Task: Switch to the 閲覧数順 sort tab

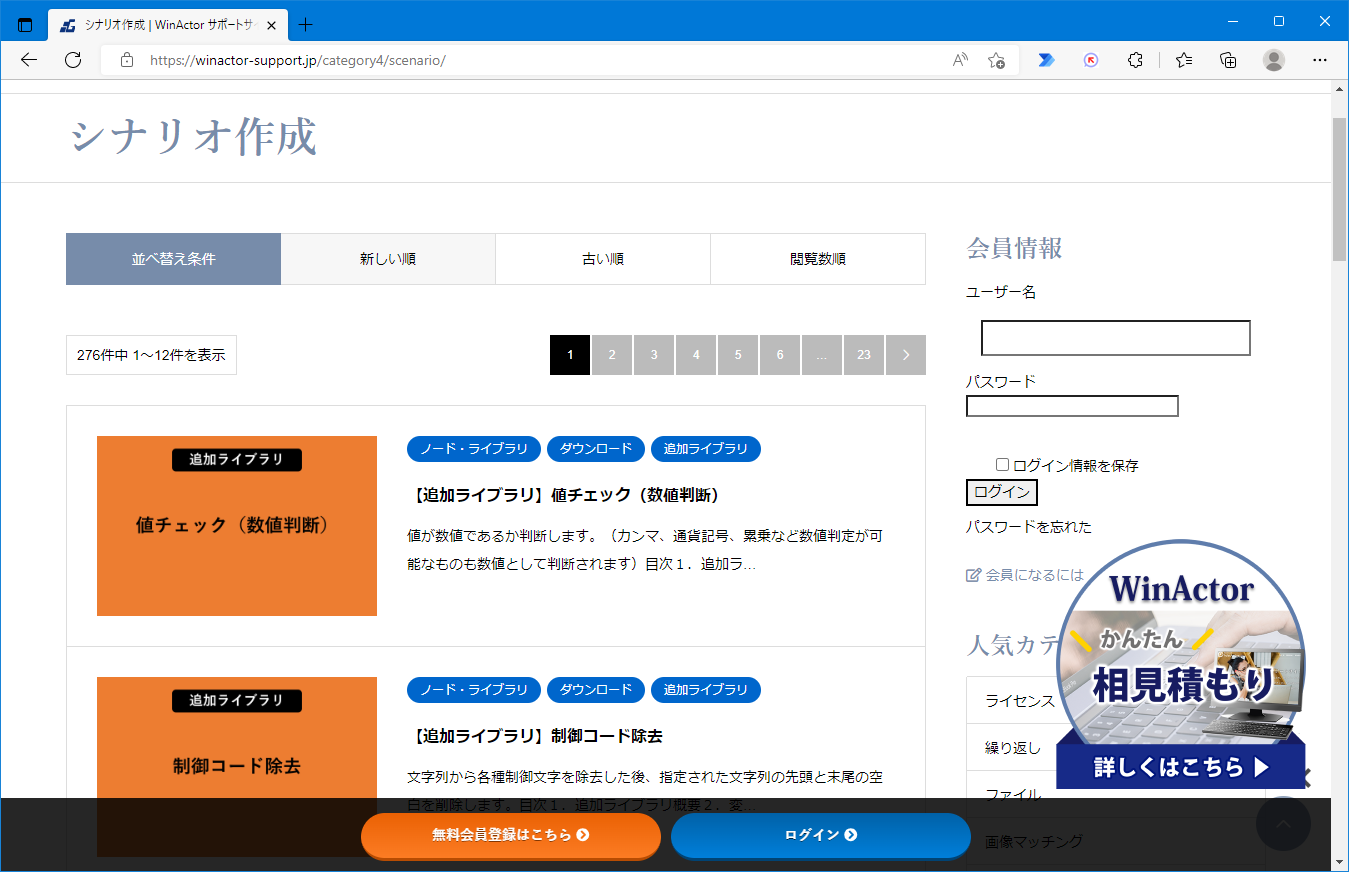Action: click(x=817, y=258)
